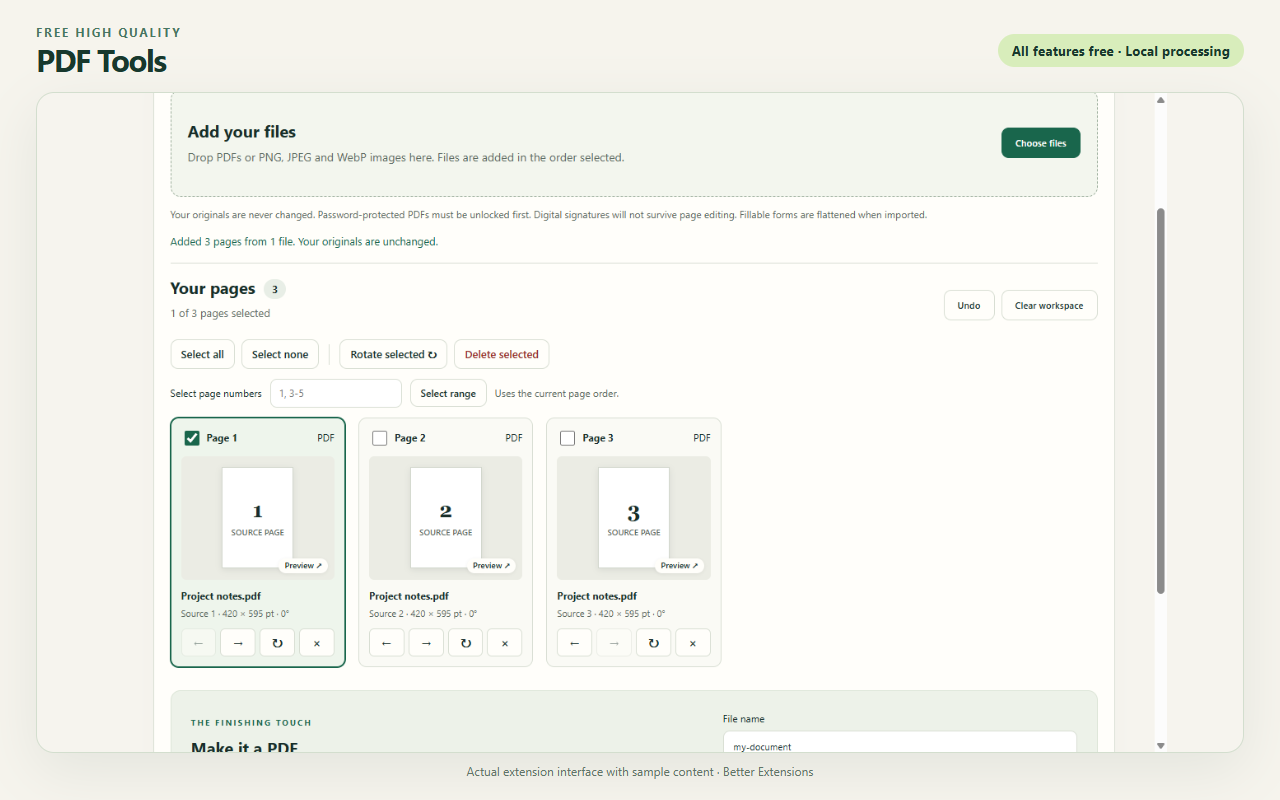Image resolution: width=1280 pixels, height=800 pixels.
Task: Delete selected pages
Action: click(x=502, y=354)
